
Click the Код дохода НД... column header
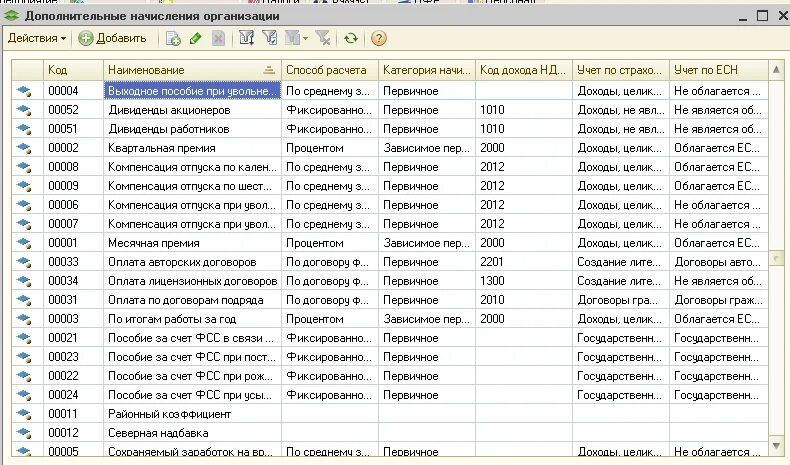tap(523, 70)
